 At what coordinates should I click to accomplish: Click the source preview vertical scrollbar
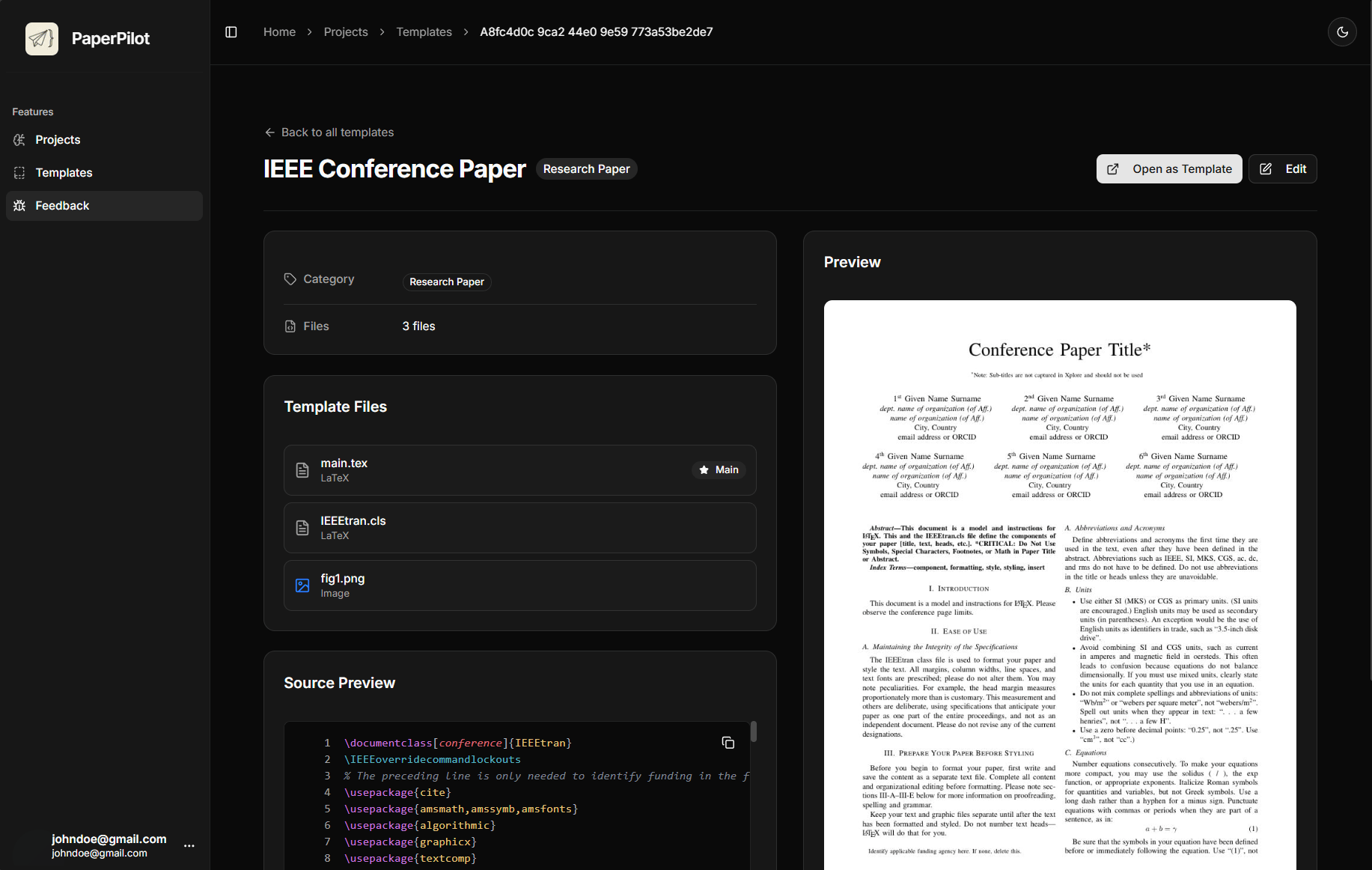click(753, 731)
